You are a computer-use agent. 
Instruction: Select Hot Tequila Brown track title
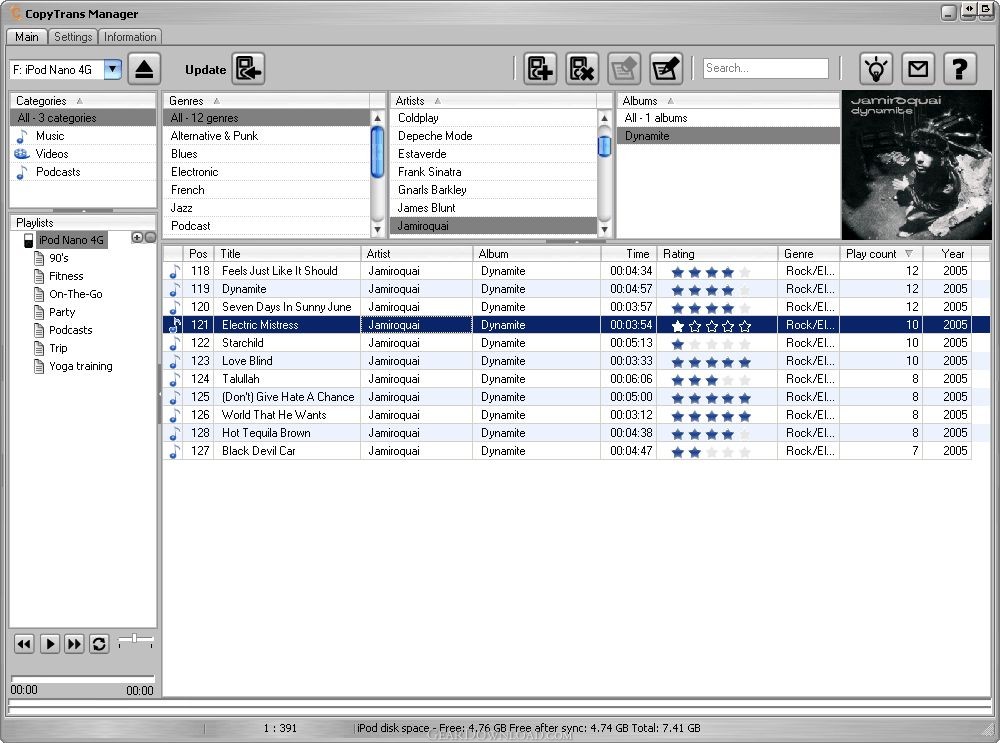point(266,433)
